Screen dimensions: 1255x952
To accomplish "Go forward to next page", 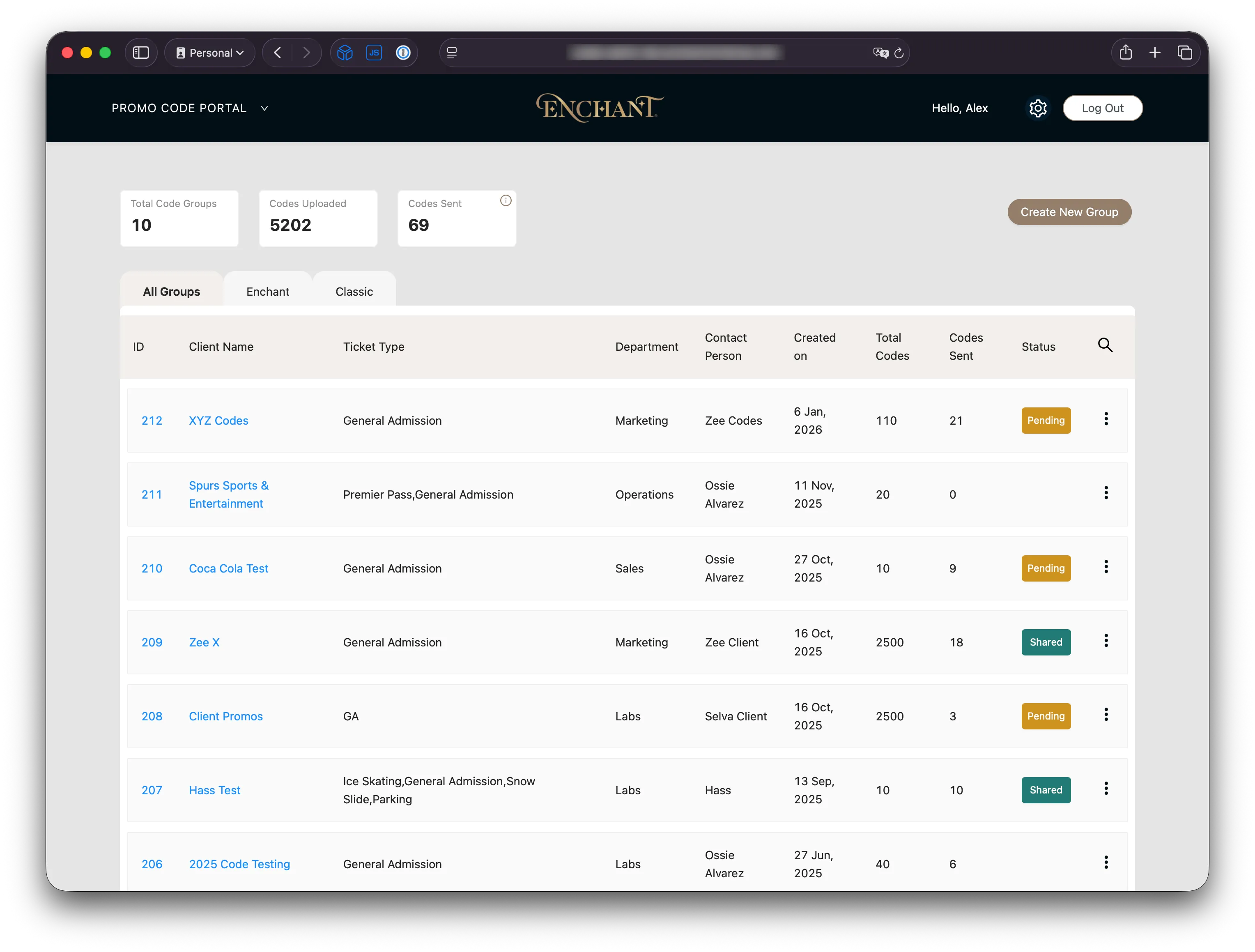I will [306, 53].
